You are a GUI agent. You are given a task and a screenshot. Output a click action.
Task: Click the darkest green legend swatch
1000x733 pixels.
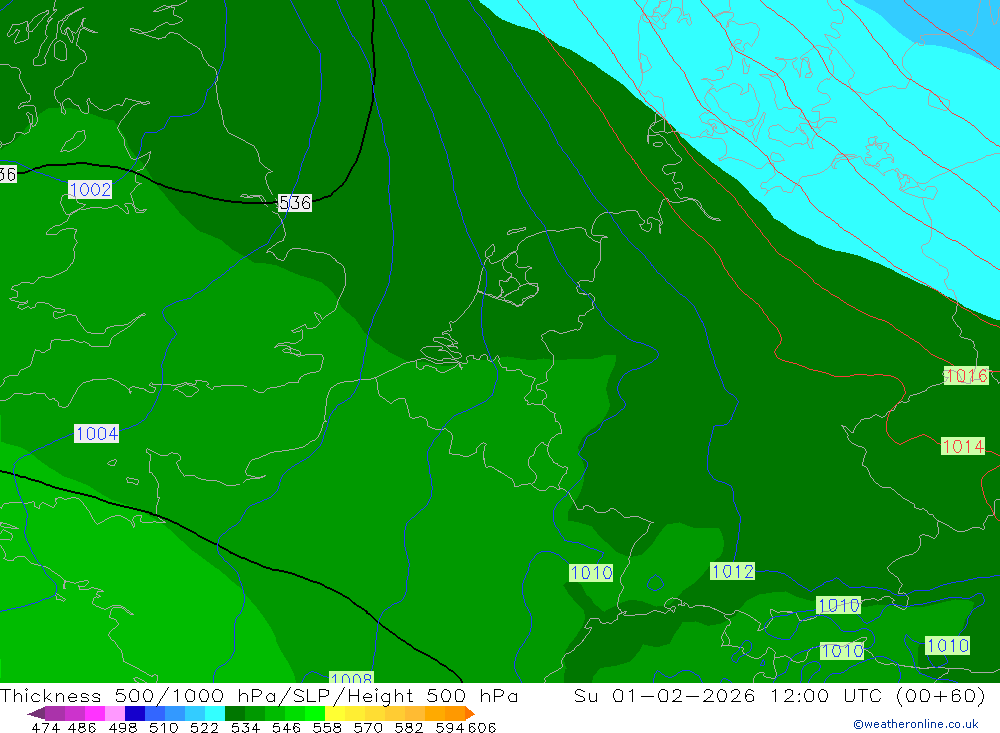[235, 713]
